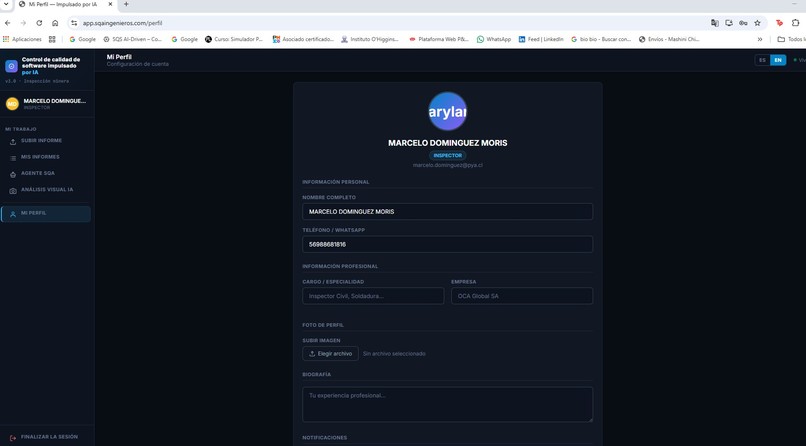Viewport: 806px width, 446px height.
Task: Click the translate page icon in address bar
Action: (x=715, y=23)
